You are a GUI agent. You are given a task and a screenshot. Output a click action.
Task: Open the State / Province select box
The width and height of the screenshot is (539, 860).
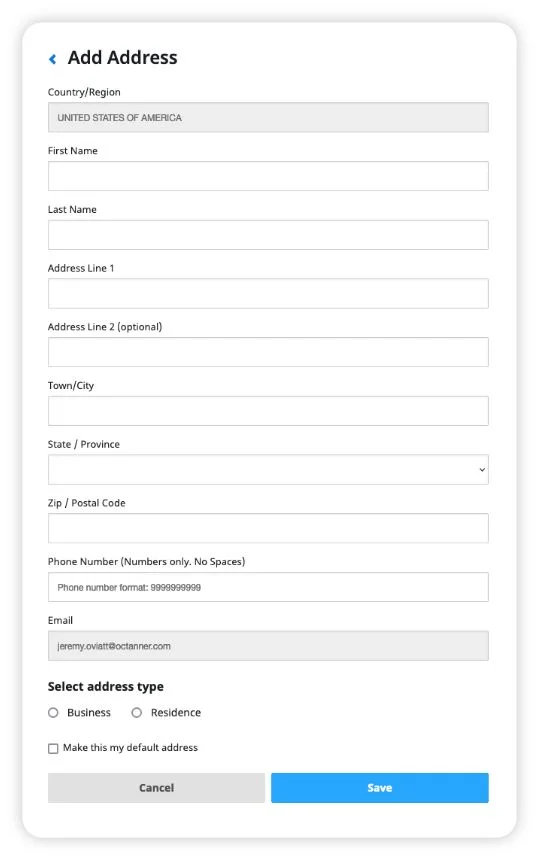pyautogui.click(x=268, y=469)
